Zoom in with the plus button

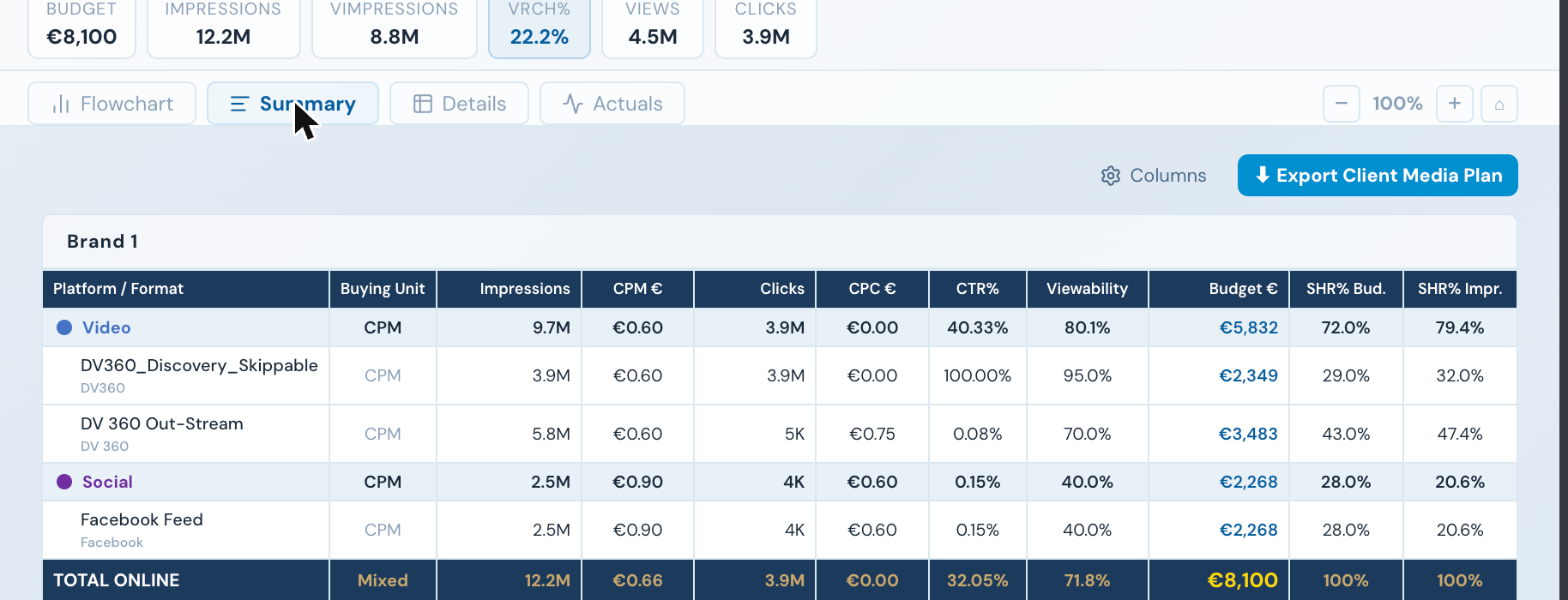point(1455,104)
